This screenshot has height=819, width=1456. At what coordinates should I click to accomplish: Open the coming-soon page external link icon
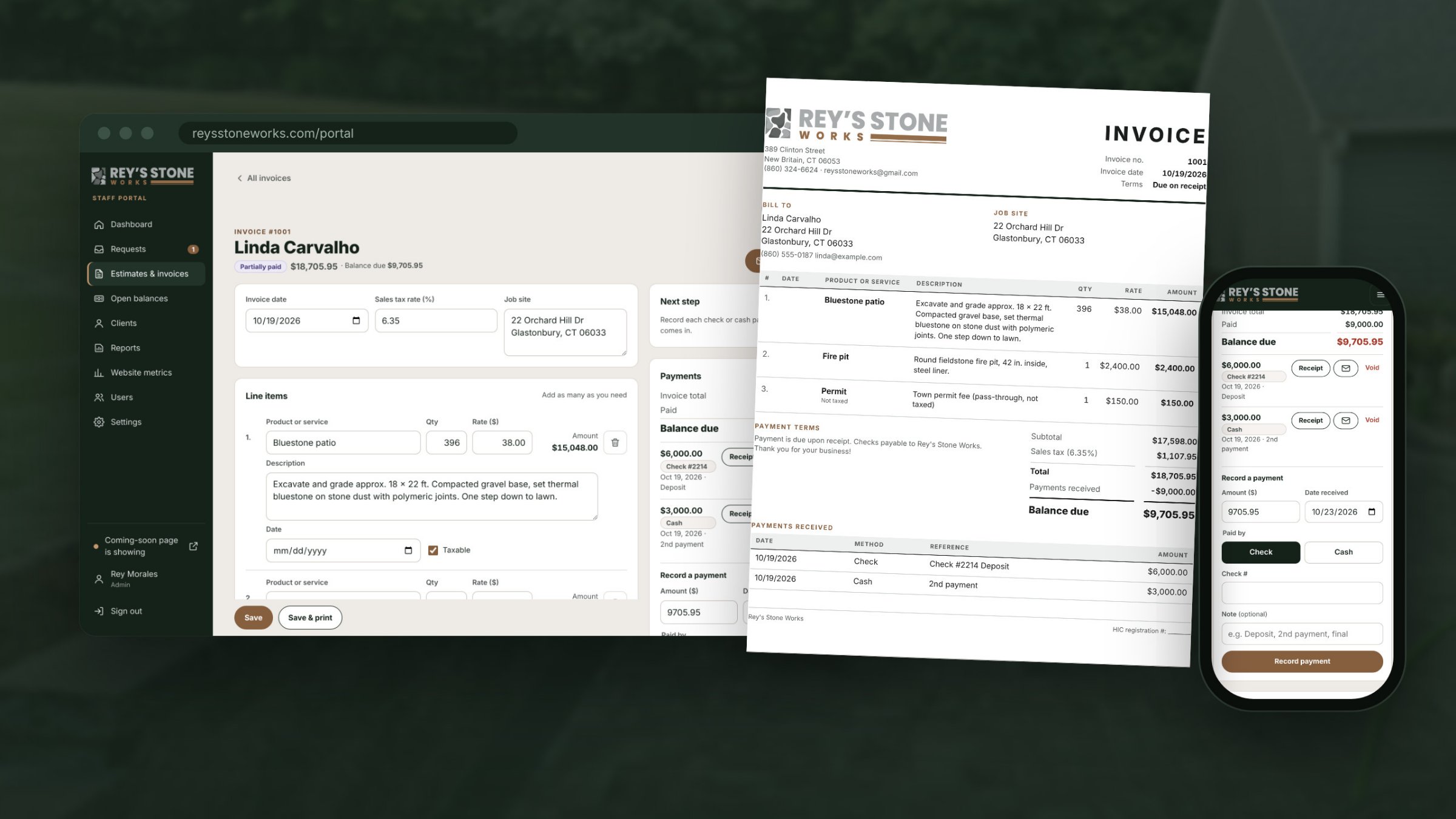pos(193,546)
